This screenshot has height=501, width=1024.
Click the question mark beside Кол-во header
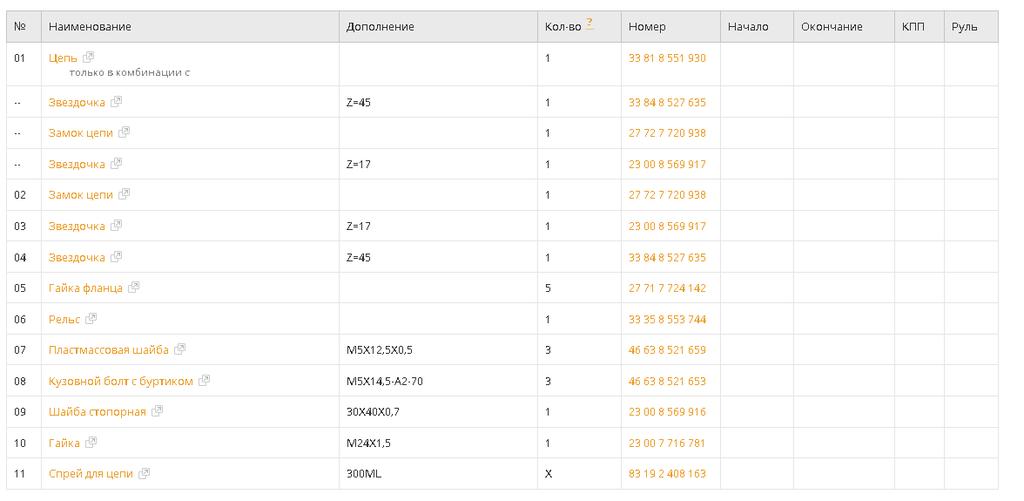click(590, 23)
